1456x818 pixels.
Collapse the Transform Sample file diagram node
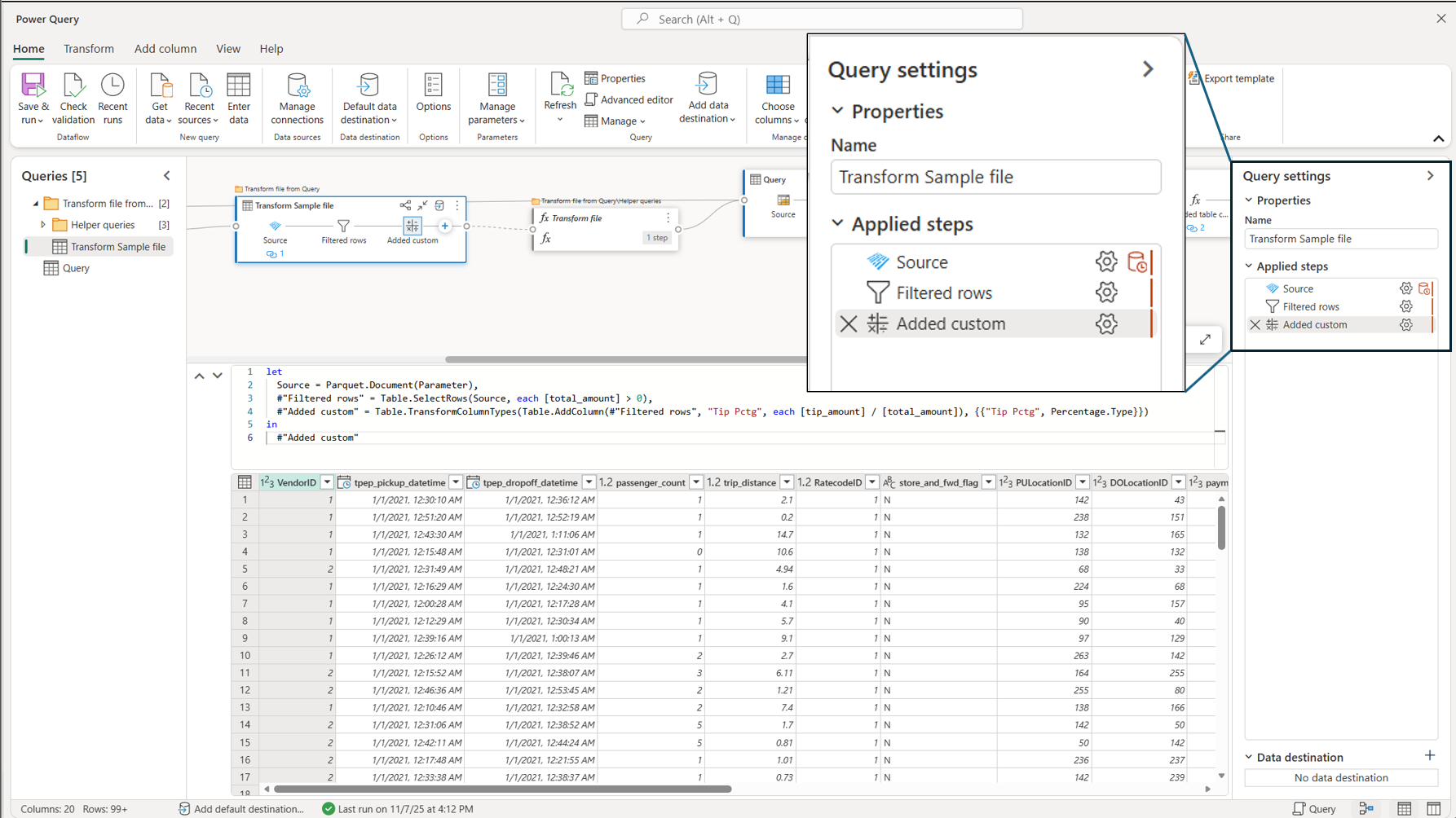pyautogui.click(x=422, y=205)
